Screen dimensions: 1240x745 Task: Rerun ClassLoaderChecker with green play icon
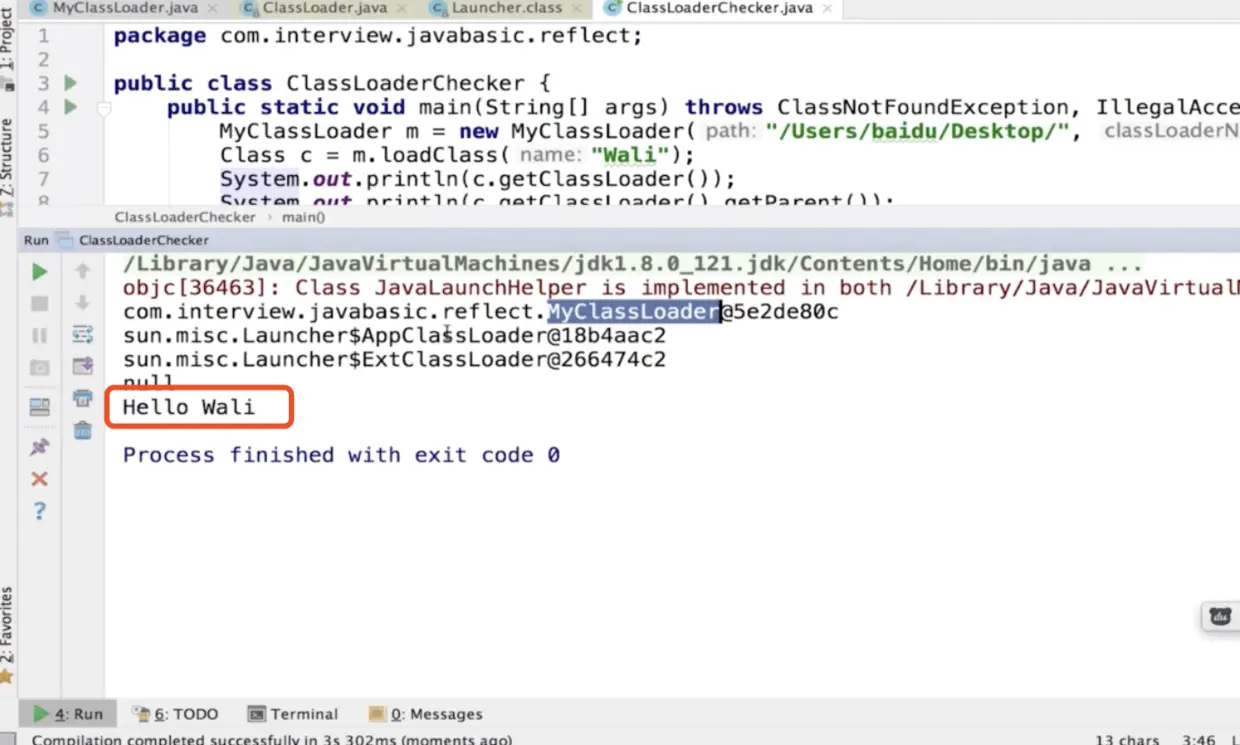click(39, 272)
